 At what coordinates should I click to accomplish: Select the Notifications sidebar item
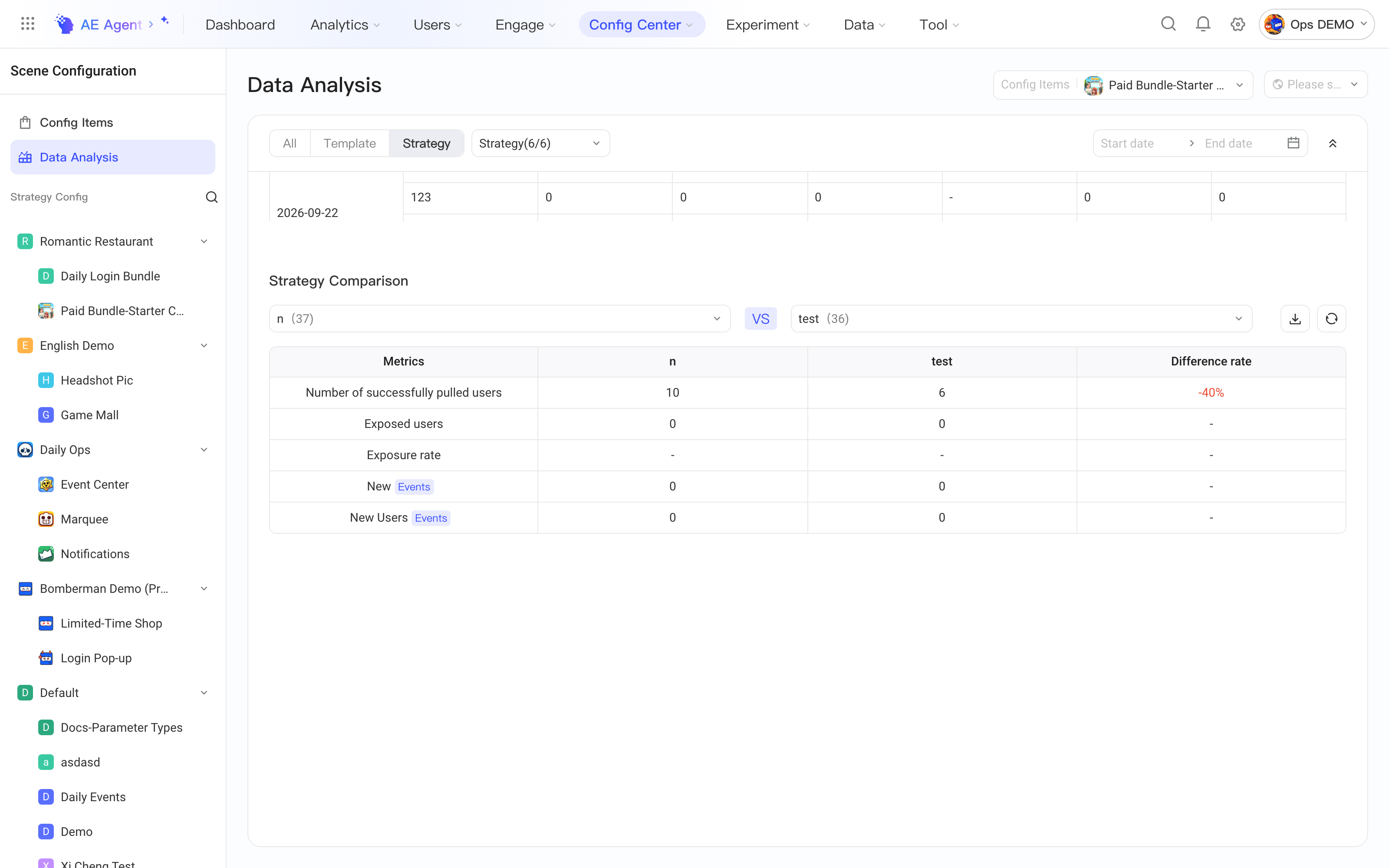point(112,554)
